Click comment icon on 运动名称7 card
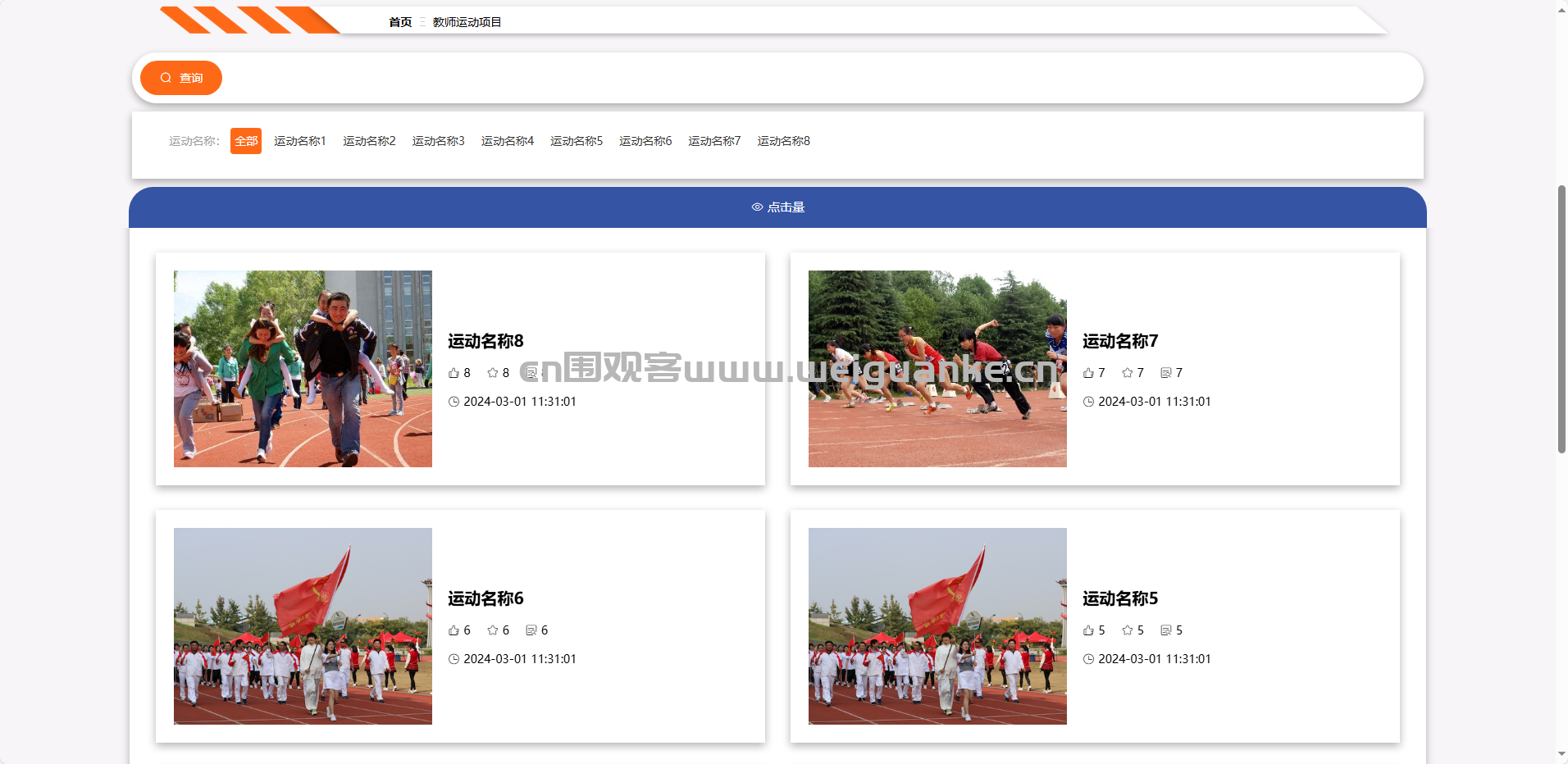1568x764 pixels. 1165,373
